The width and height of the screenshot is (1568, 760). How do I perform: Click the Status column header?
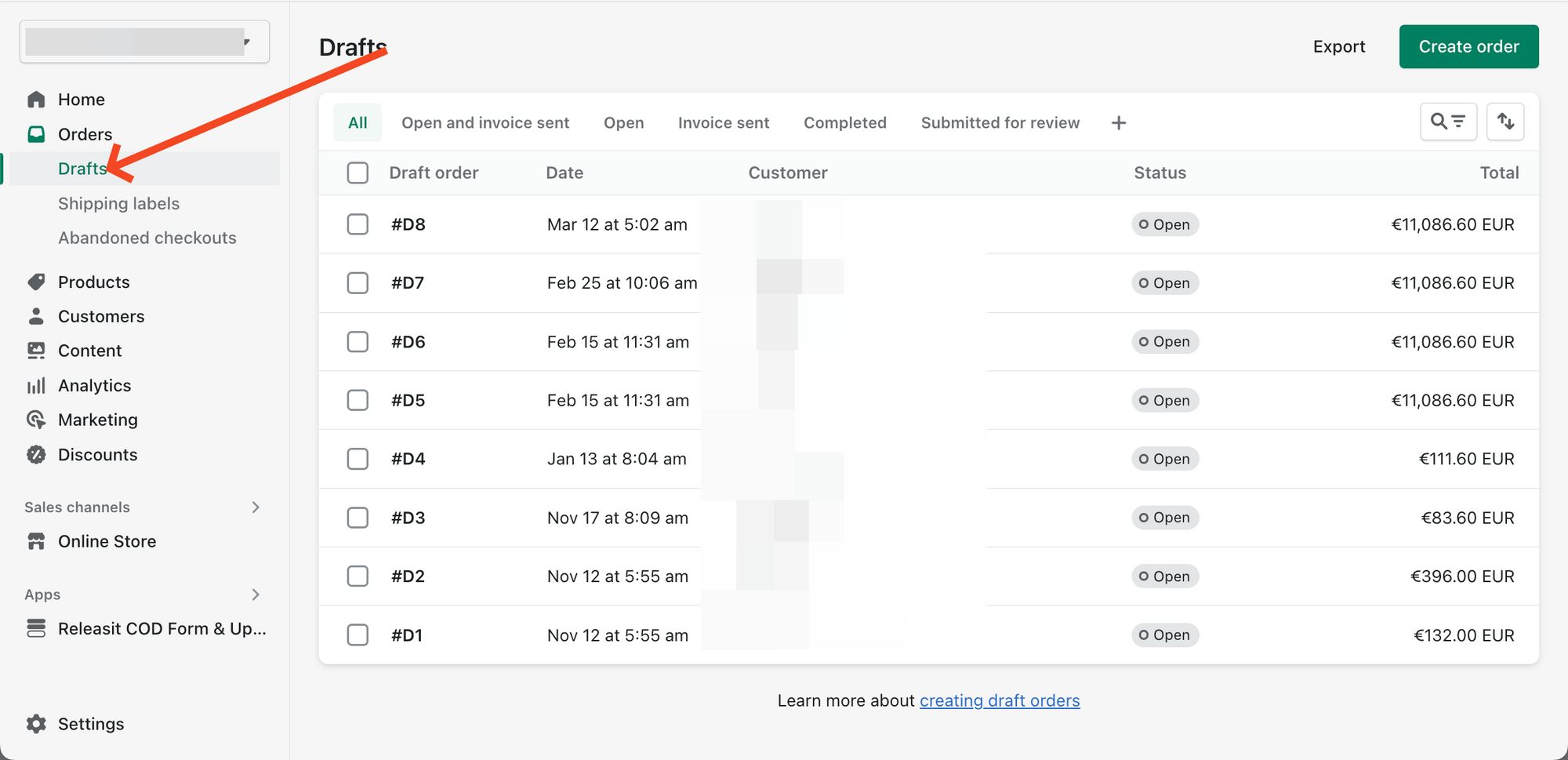(1160, 173)
